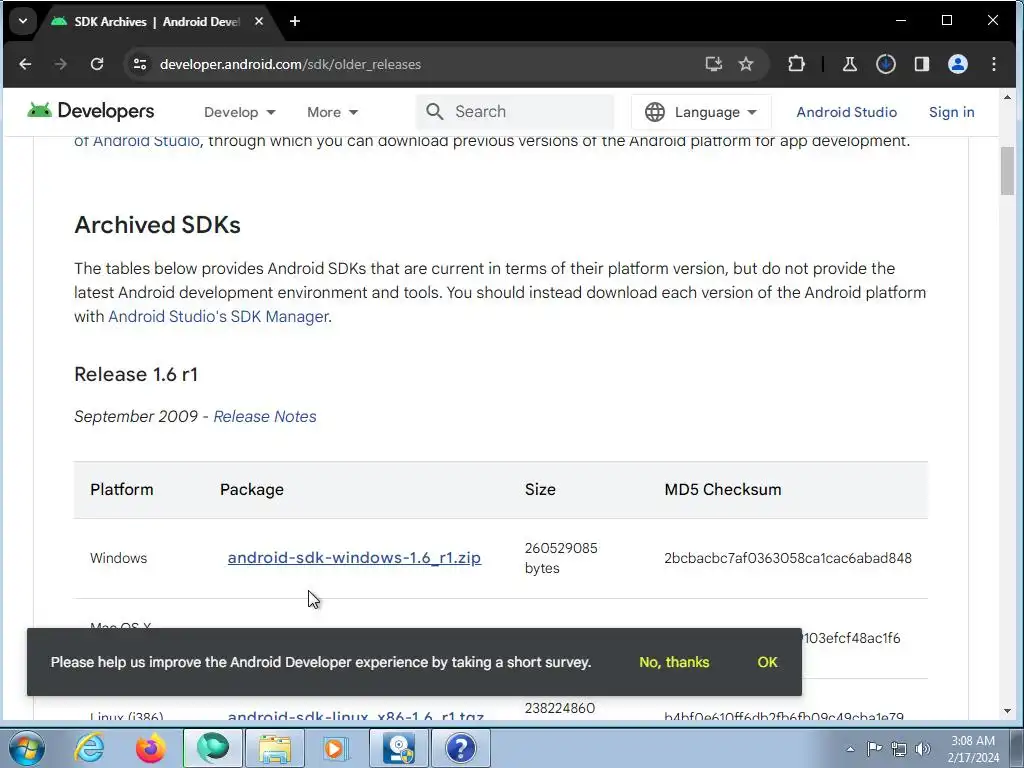Toggle the browser side panel

tap(921, 64)
